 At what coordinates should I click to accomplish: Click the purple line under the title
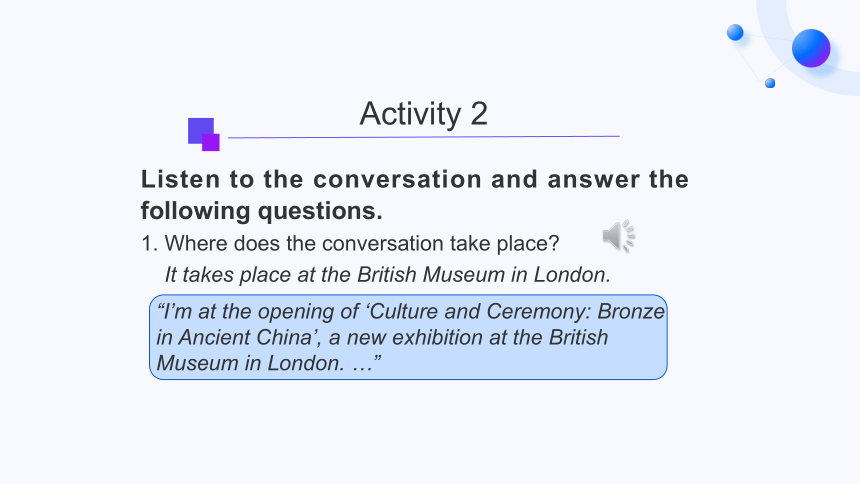click(423, 137)
